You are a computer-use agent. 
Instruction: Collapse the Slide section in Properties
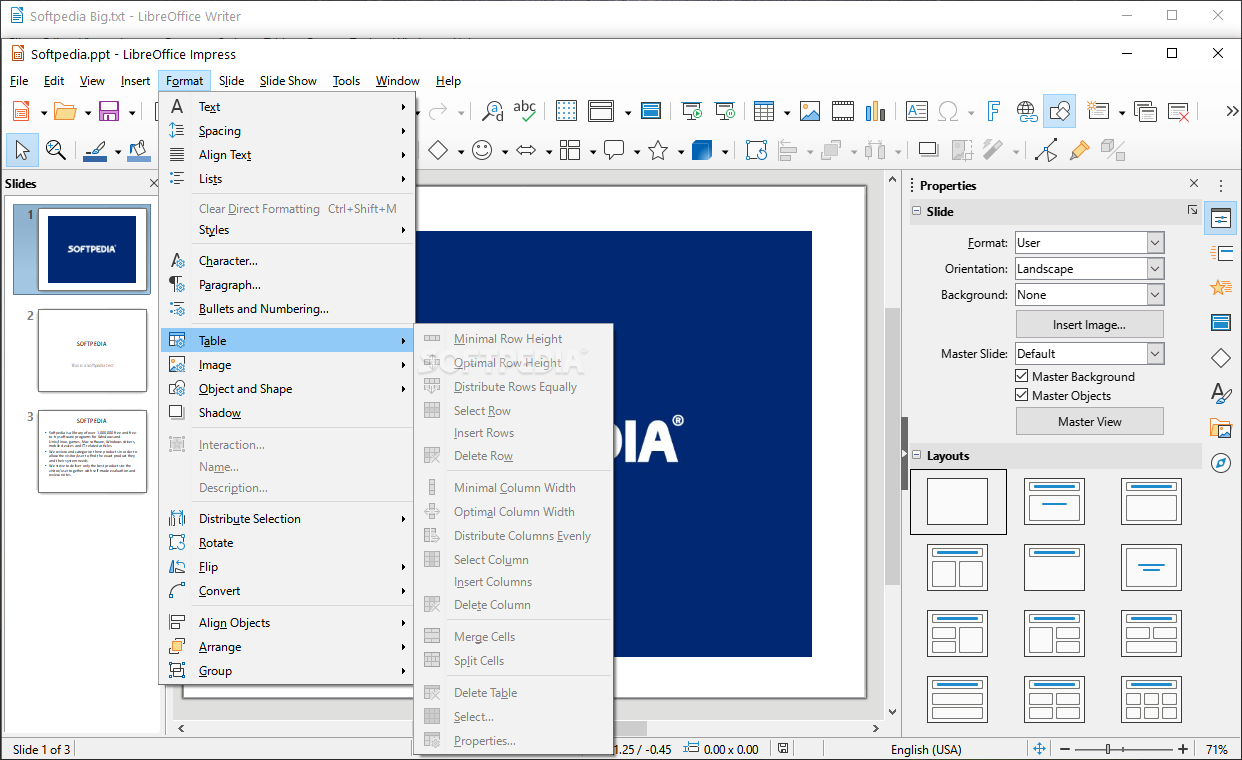(917, 212)
